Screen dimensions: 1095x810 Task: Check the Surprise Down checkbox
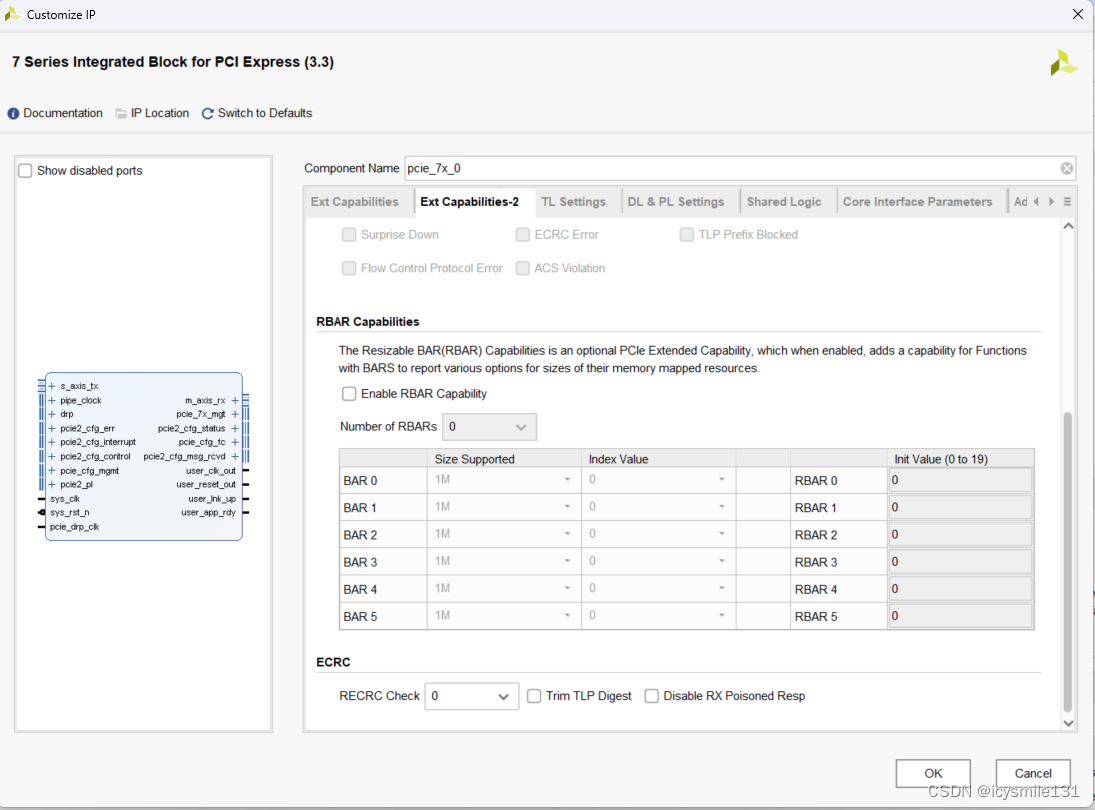pyautogui.click(x=348, y=235)
